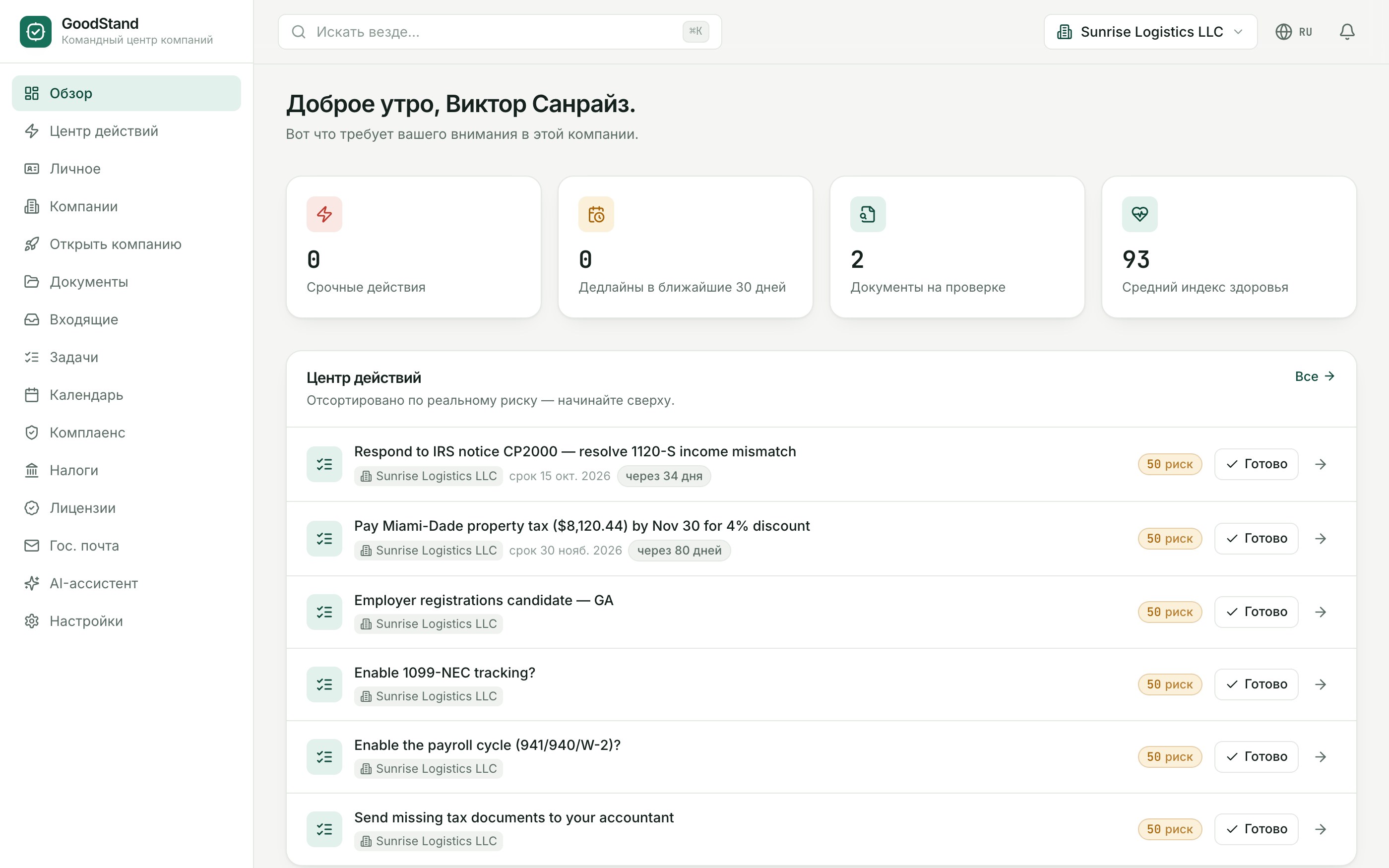Go to Центр действий in the sidebar

click(126, 131)
